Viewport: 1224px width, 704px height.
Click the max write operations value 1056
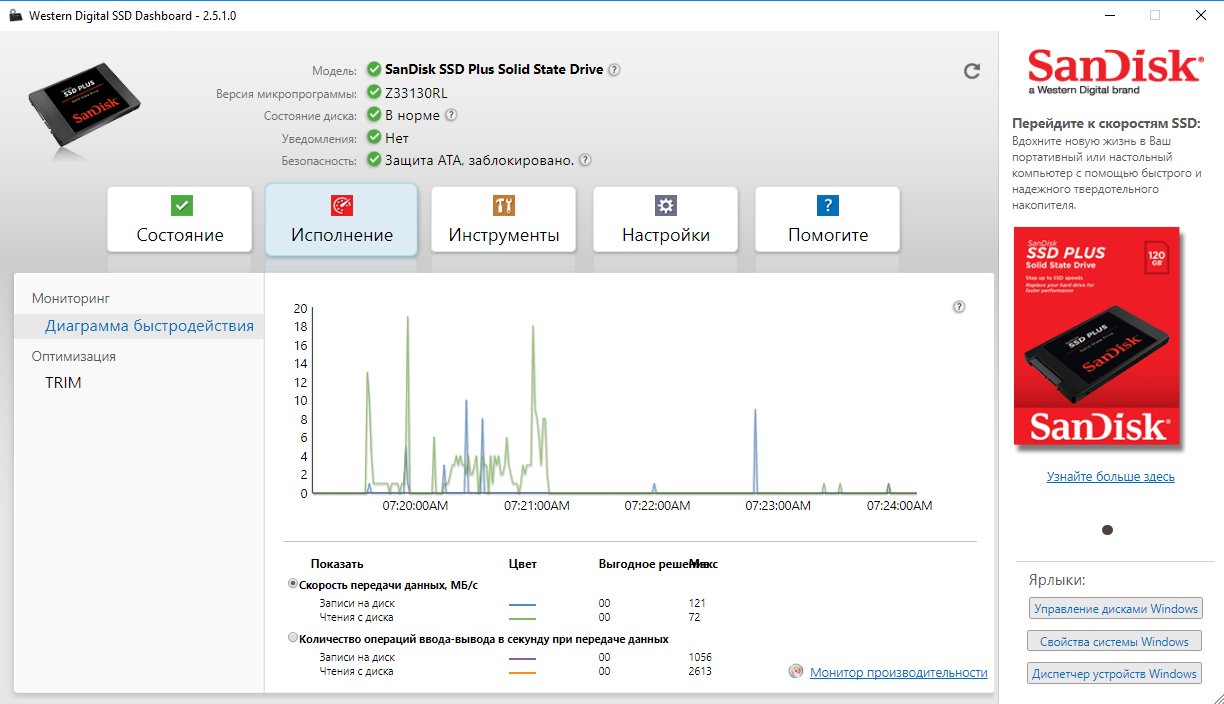pos(700,657)
